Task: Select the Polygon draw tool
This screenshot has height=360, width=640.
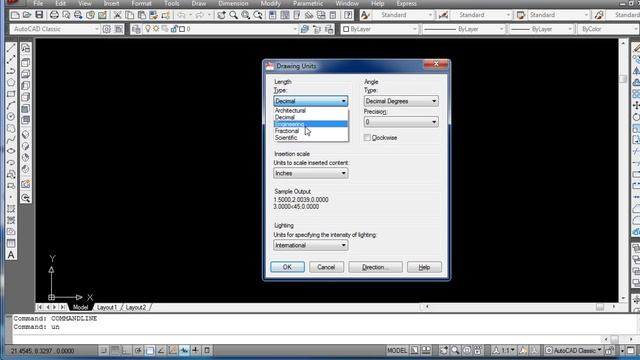Action: [11, 82]
